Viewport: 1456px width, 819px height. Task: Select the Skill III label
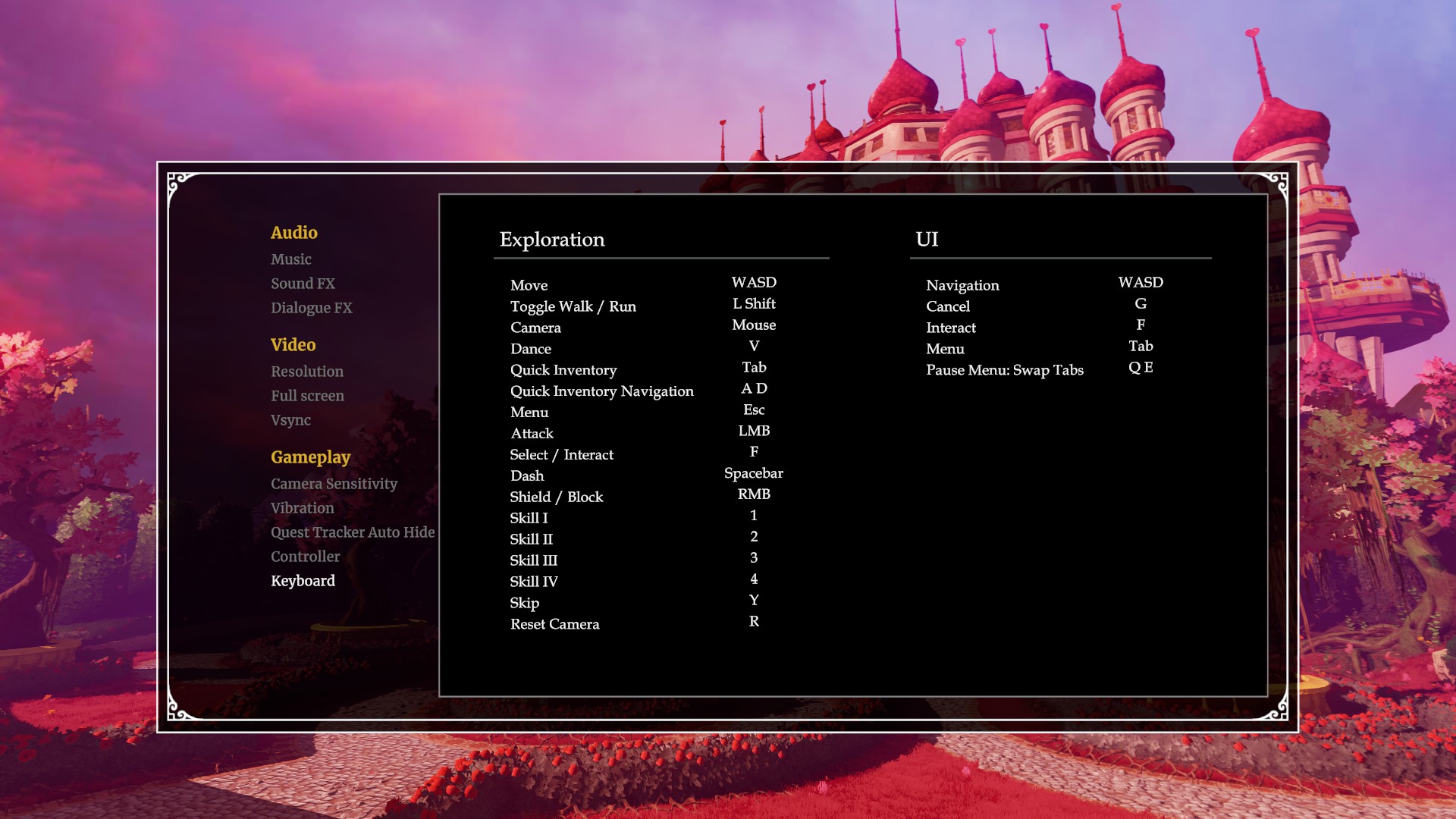(x=533, y=561)
